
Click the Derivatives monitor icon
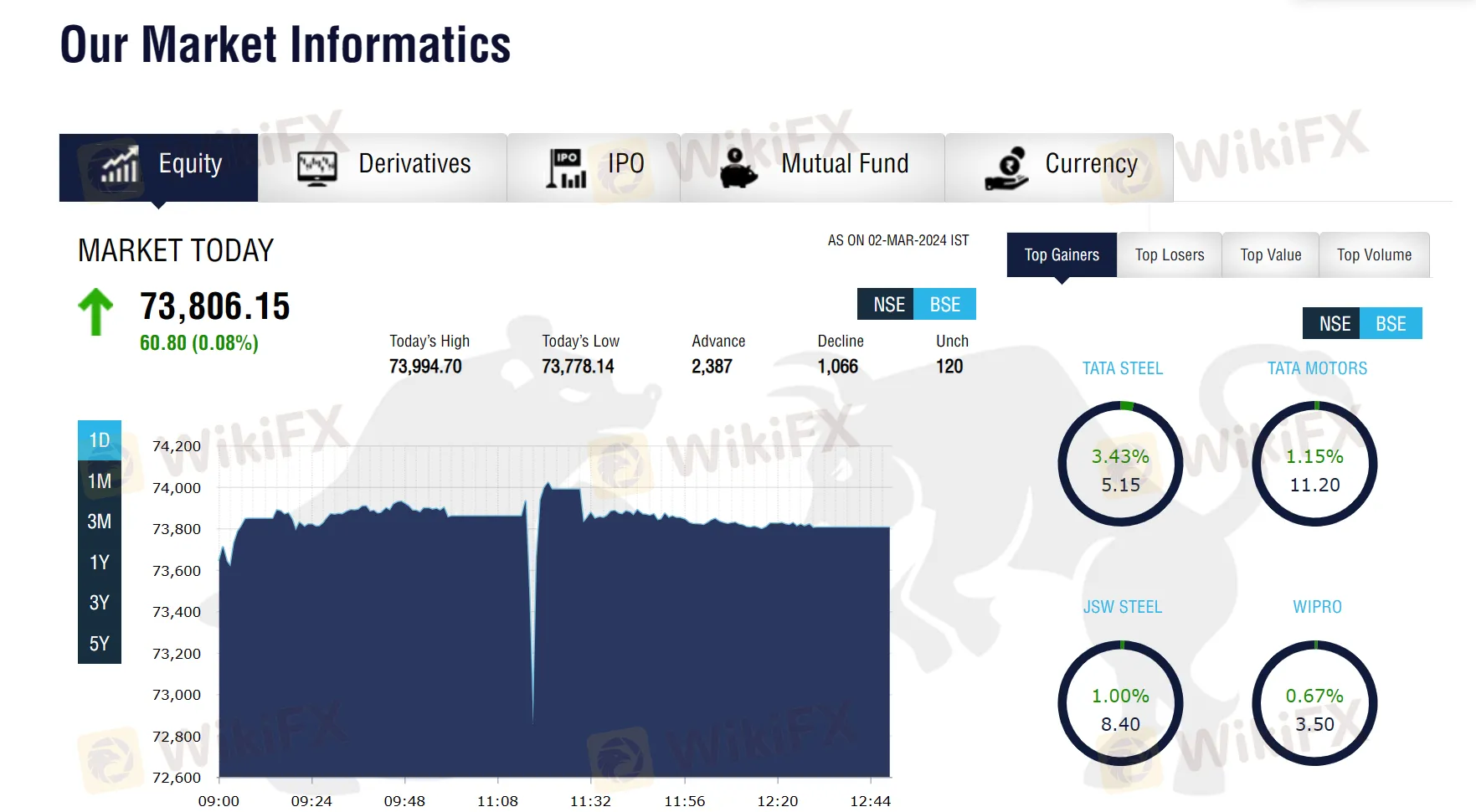(x=317, y=168)
